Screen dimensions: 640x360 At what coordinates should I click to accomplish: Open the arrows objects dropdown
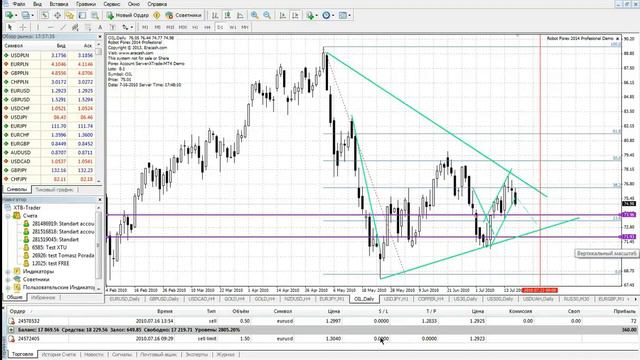point(127,27)
